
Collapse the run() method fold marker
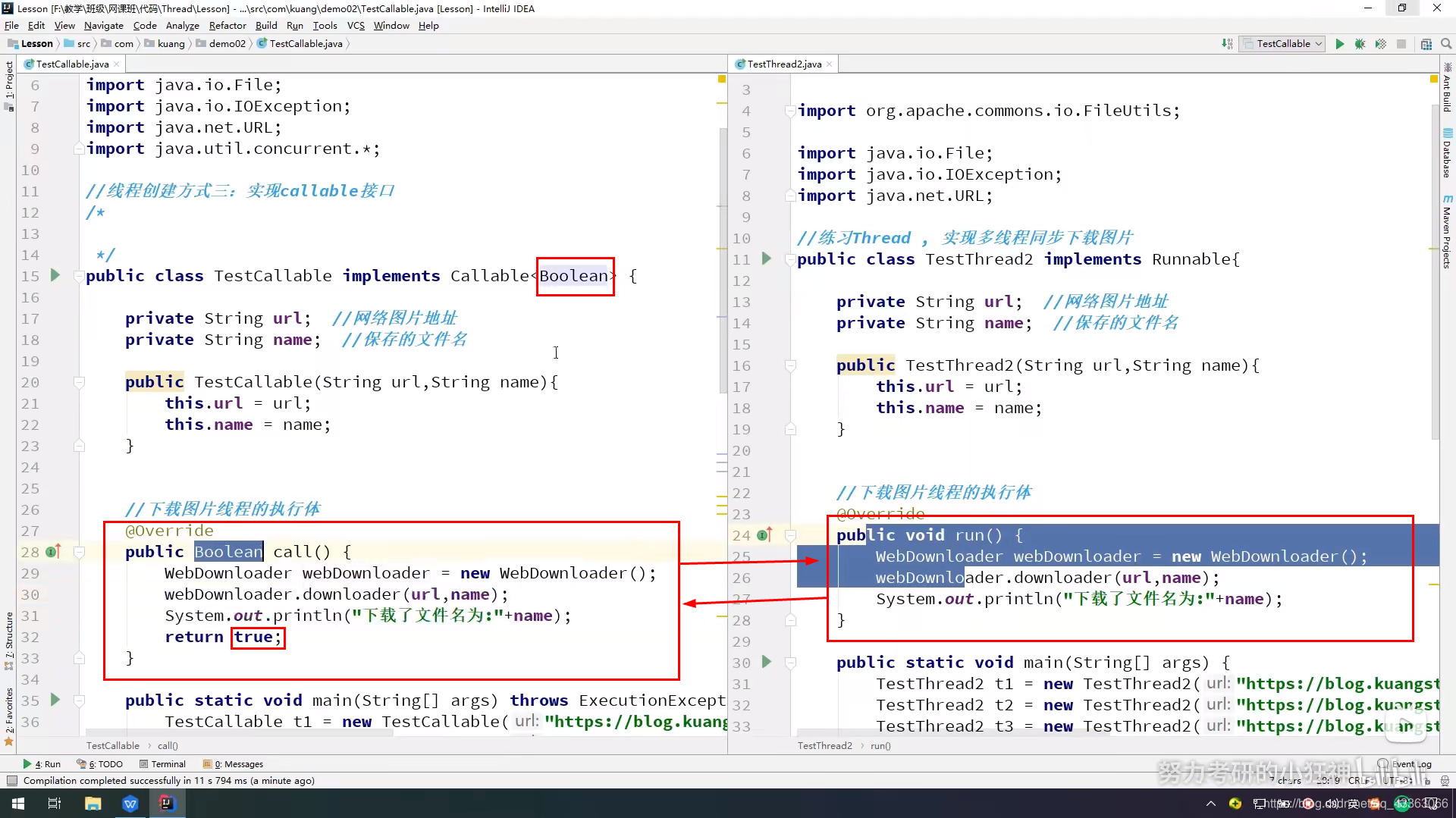coord(790,535)
